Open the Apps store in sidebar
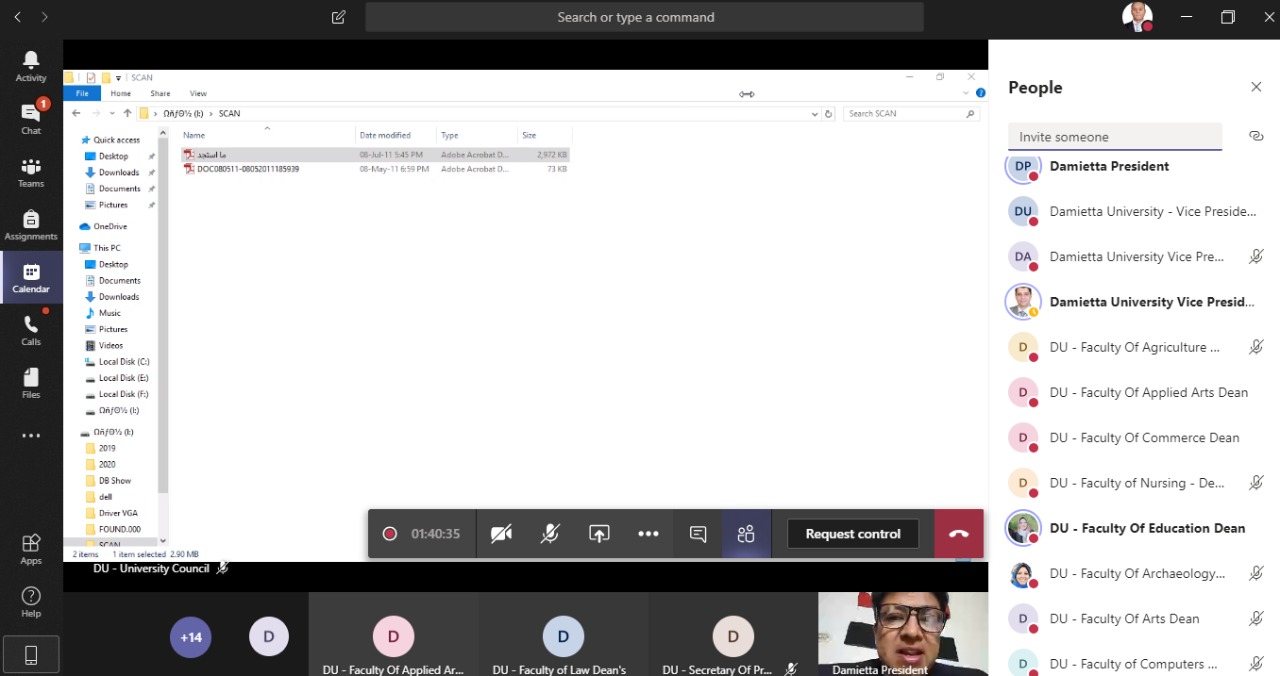 coord(31,549)
